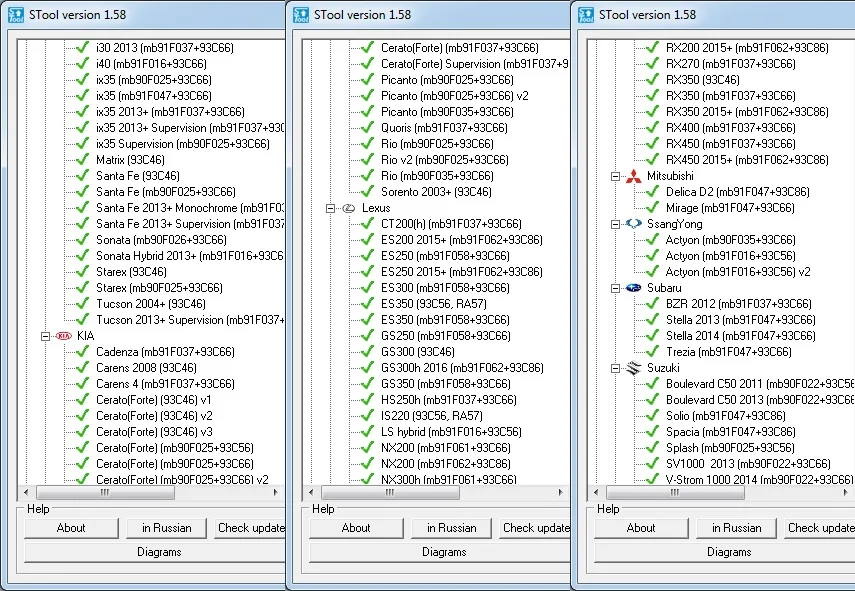Screen dimensions: 855x591
Task: Open About in the right window
Action: point(641,528)
